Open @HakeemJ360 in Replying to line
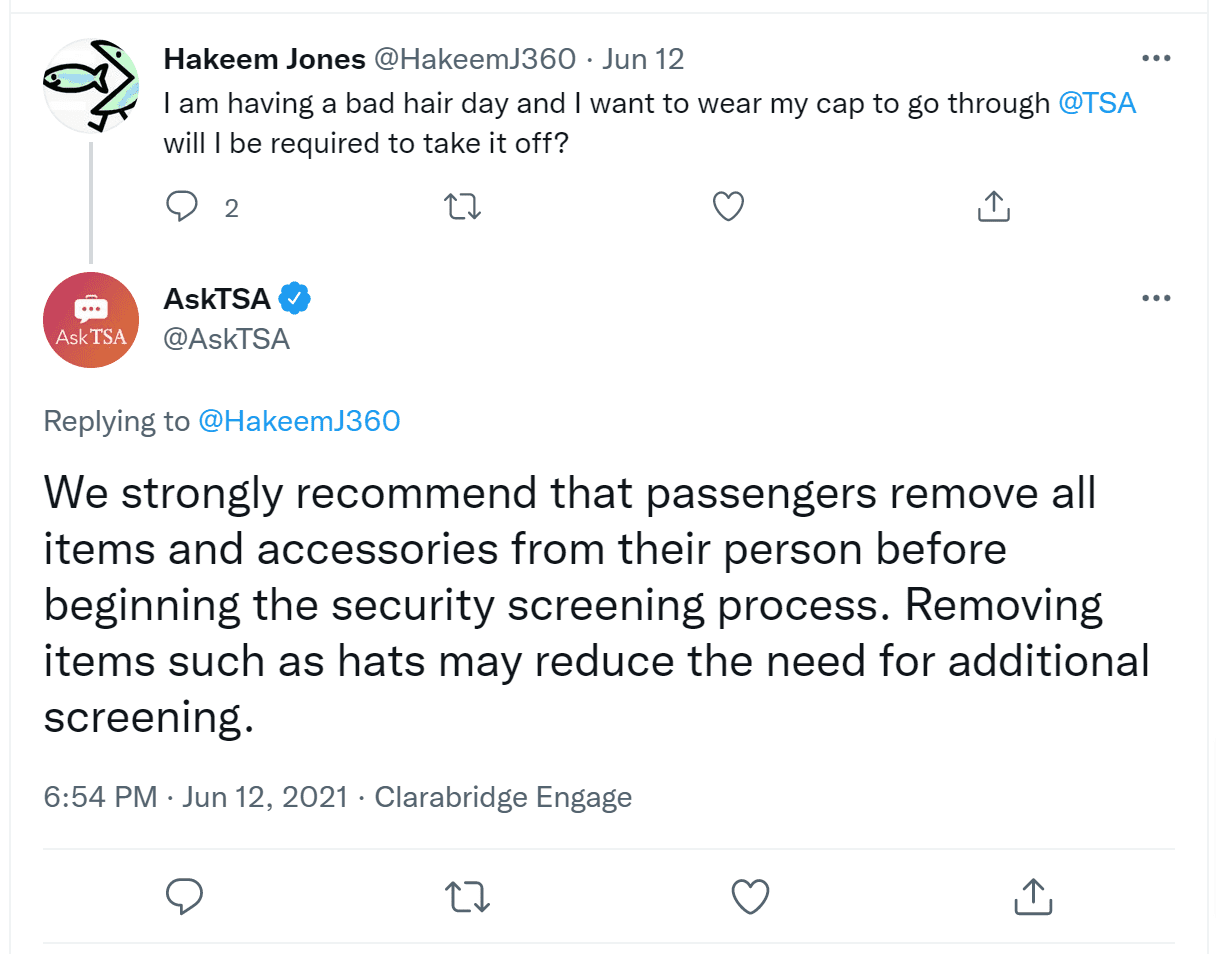 pos(299,421)
